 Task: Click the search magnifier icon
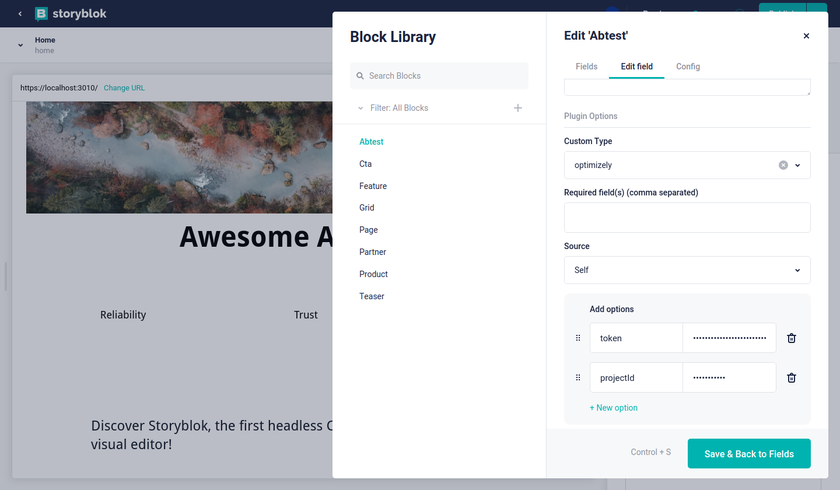coord(360,76)
